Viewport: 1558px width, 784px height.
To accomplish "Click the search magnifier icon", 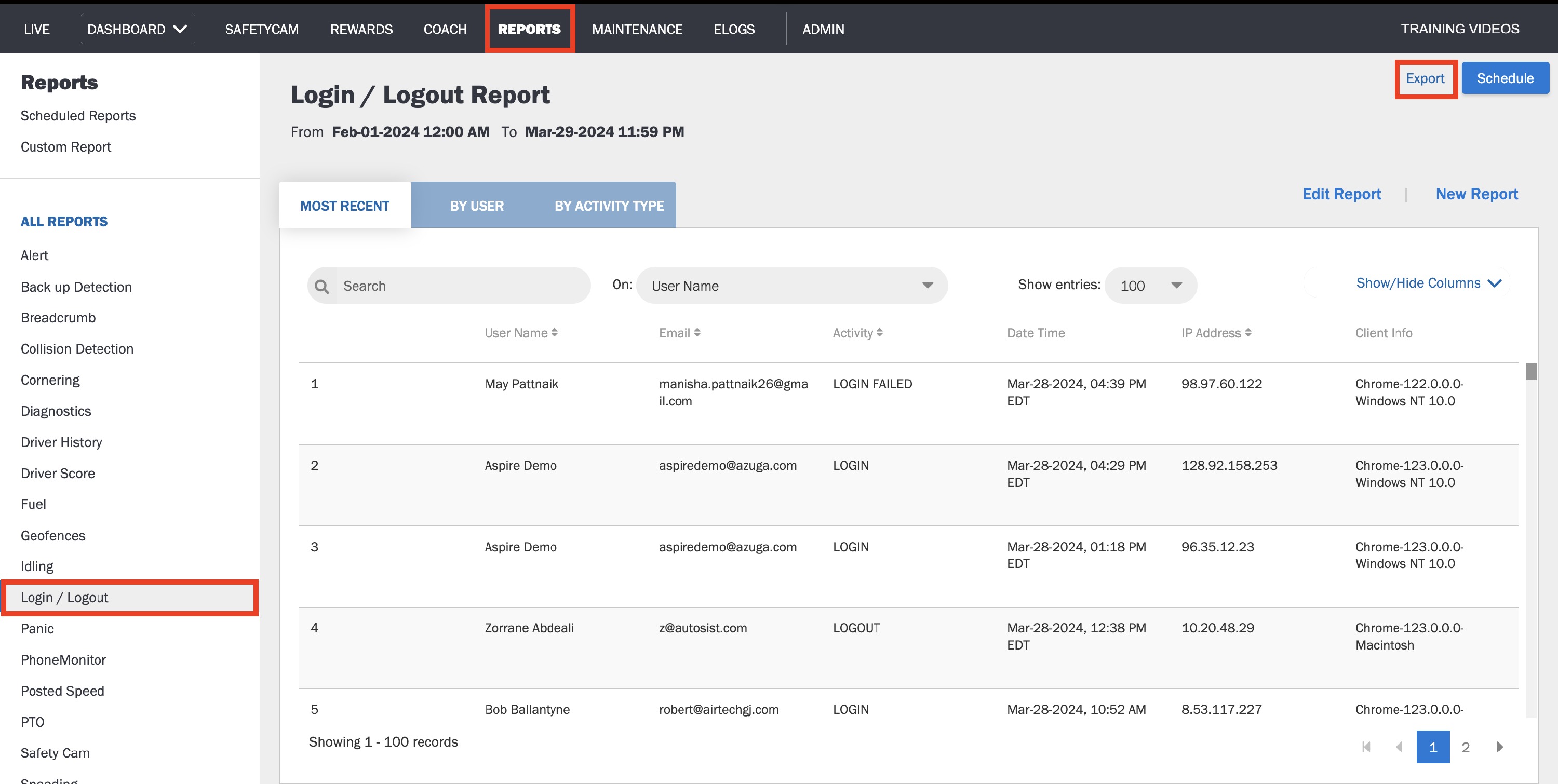I will click(322, 286).
